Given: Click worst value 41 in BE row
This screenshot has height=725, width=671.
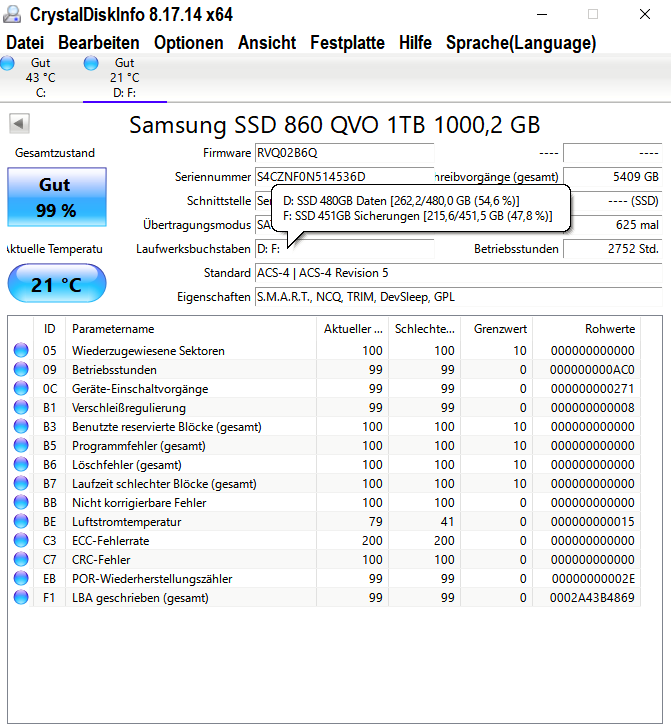Looking at the screenshot, I should click(x=447, y=522).
